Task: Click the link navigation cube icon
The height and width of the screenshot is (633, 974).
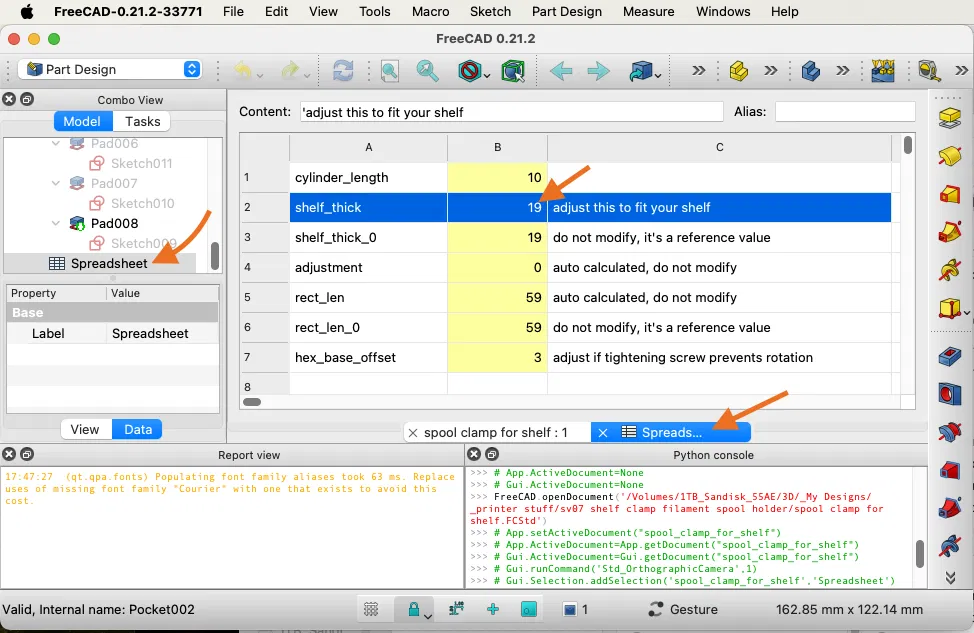Action: [641, 71]
